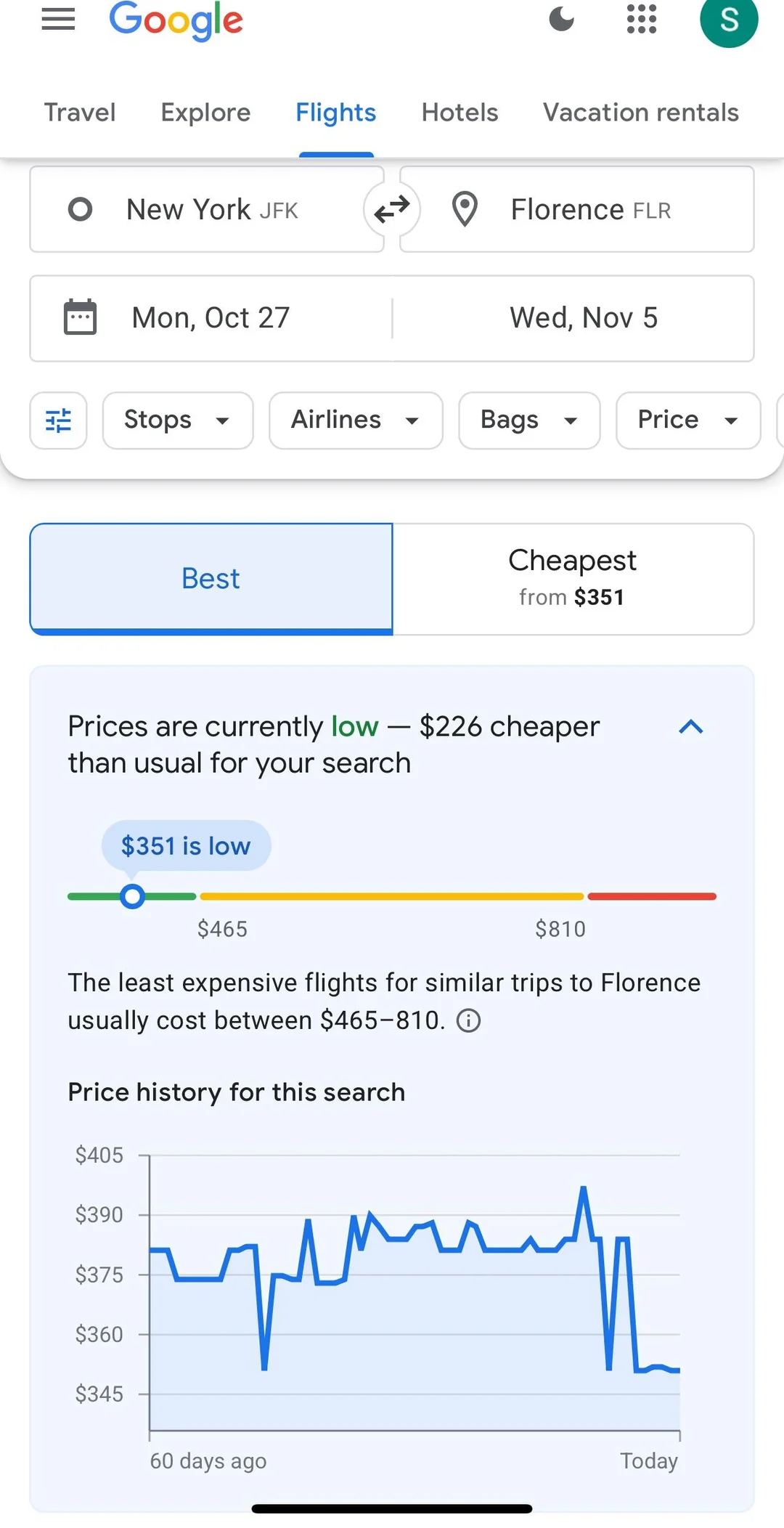Open the Bags filter dropdown

(529, 420)
